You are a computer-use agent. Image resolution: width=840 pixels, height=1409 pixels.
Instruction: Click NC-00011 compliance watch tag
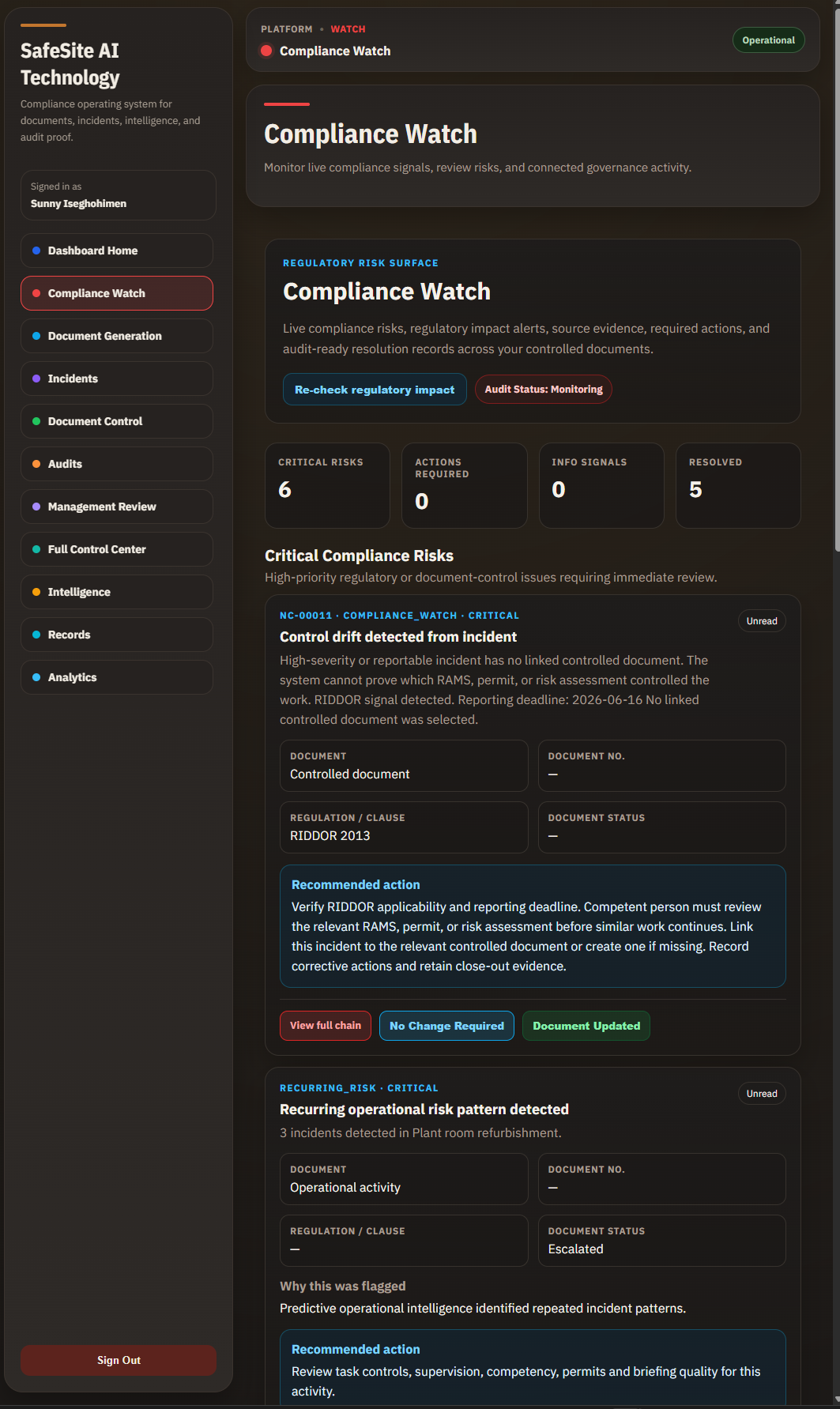click(x=399, y=616)
